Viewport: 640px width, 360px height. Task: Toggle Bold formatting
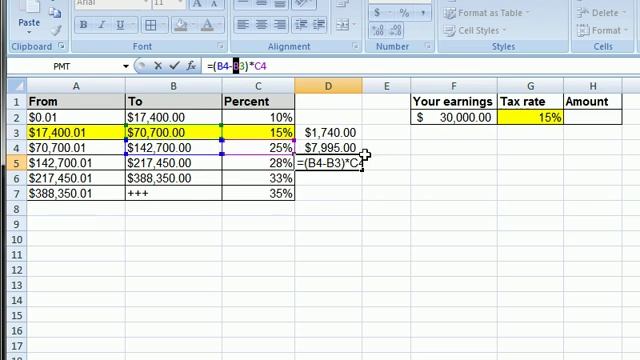pyautogui.click(x=83, y=25)
